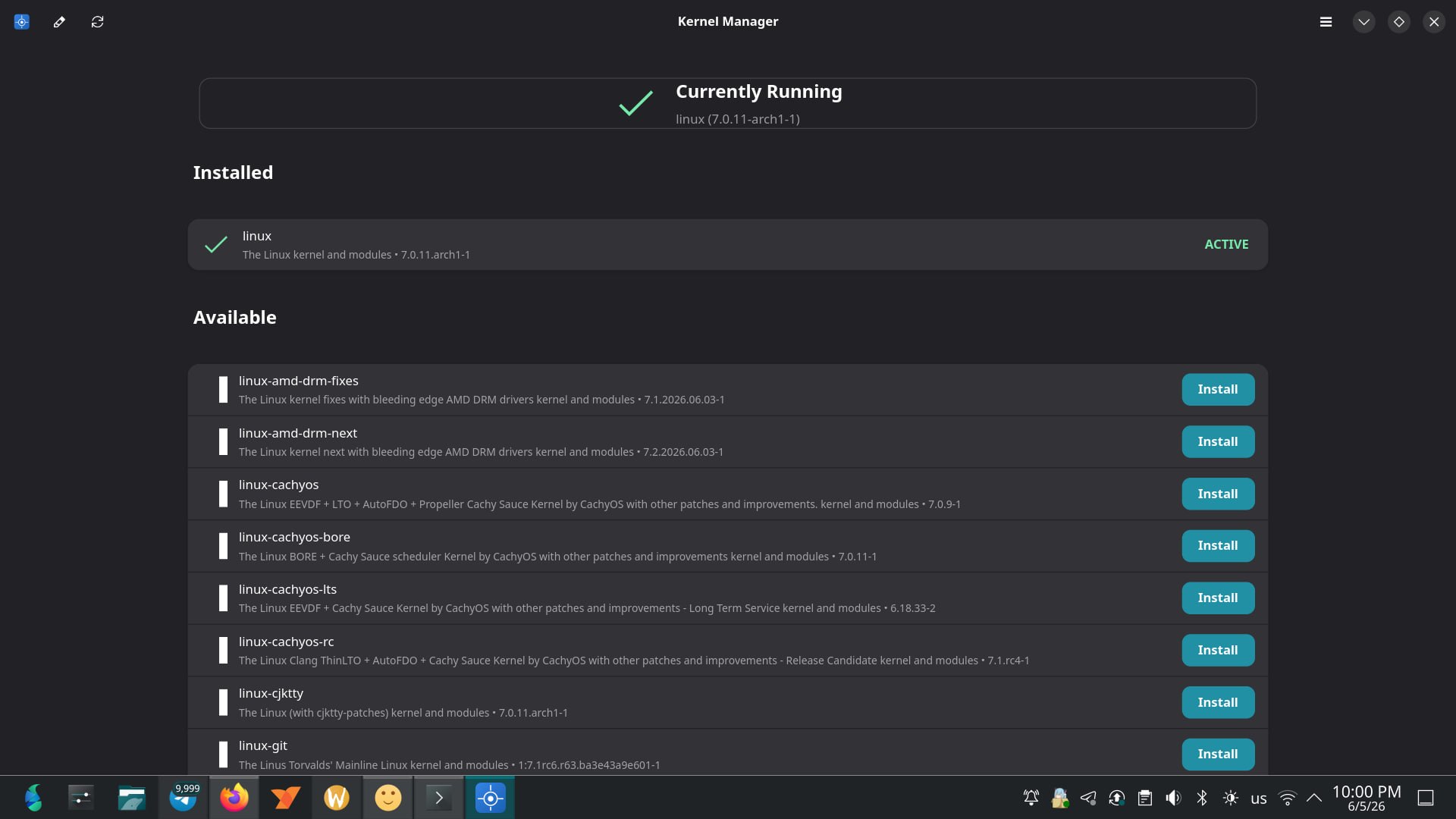Click the refresh icon in the header bar
The width and height of the screenshot is (1456, 819).
(97, 22)
